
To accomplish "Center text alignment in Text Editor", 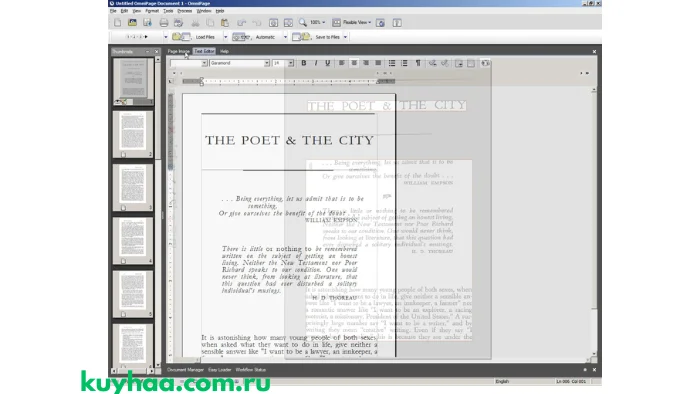I will point(354,63).
